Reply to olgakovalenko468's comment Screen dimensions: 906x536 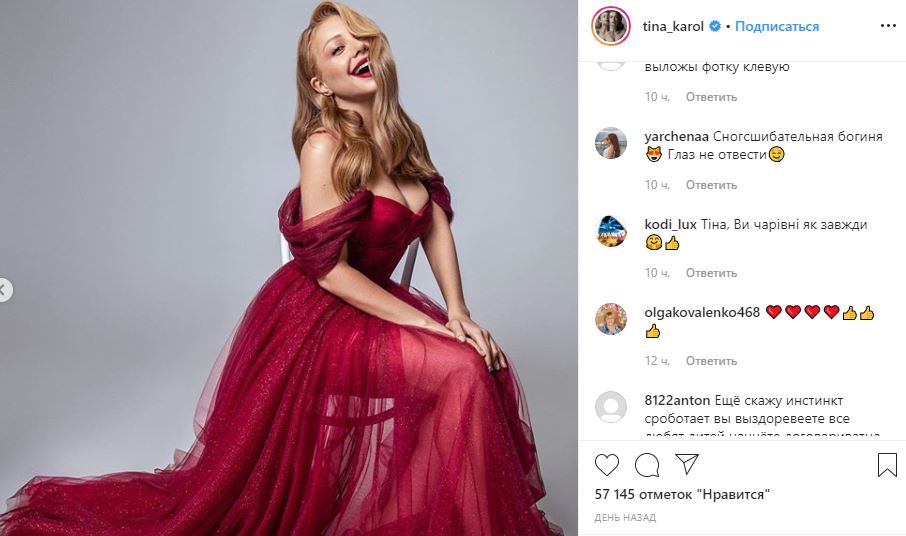click(x=711, y=361)
